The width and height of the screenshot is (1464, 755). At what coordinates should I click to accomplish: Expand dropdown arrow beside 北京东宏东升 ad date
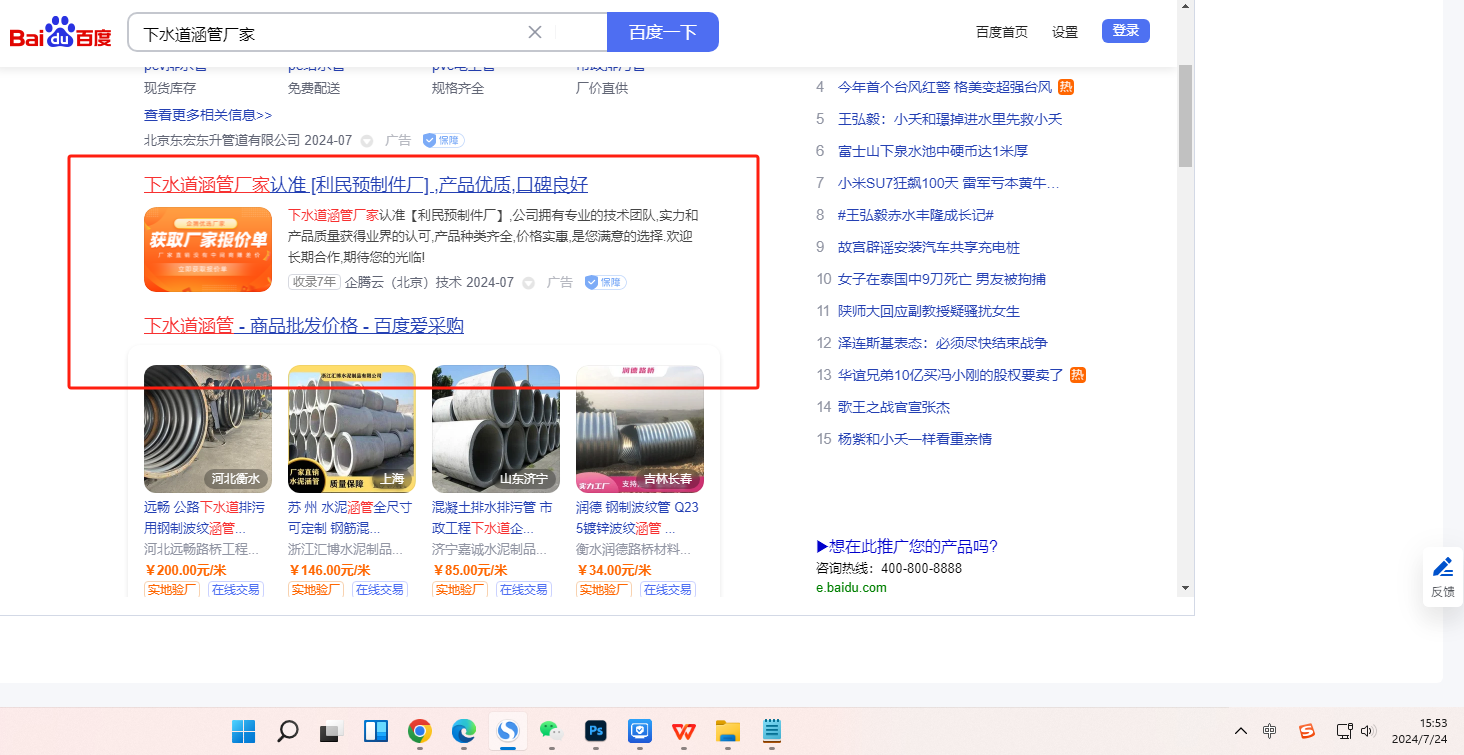[366, 141]
